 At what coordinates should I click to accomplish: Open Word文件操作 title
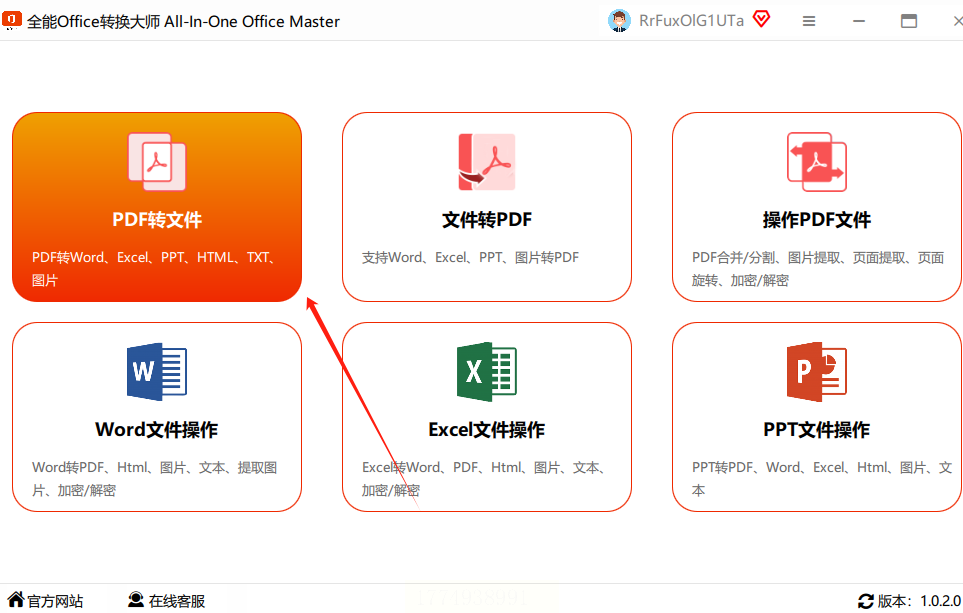[x=157, y=429]
